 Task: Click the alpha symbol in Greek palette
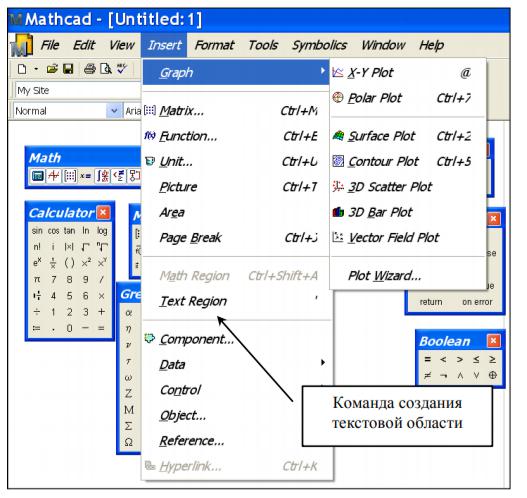tap(128, 313)
